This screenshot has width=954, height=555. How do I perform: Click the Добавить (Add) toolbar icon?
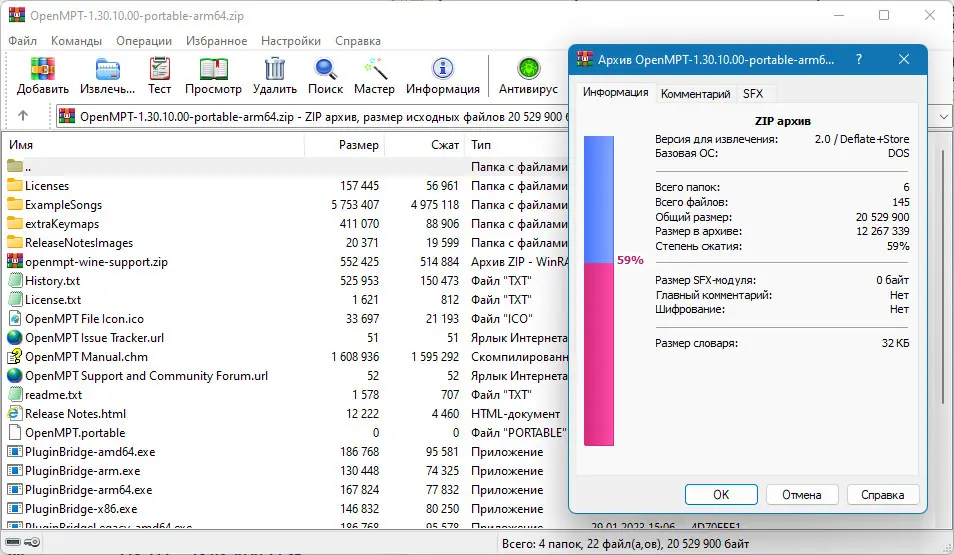[x=43, y=69]
